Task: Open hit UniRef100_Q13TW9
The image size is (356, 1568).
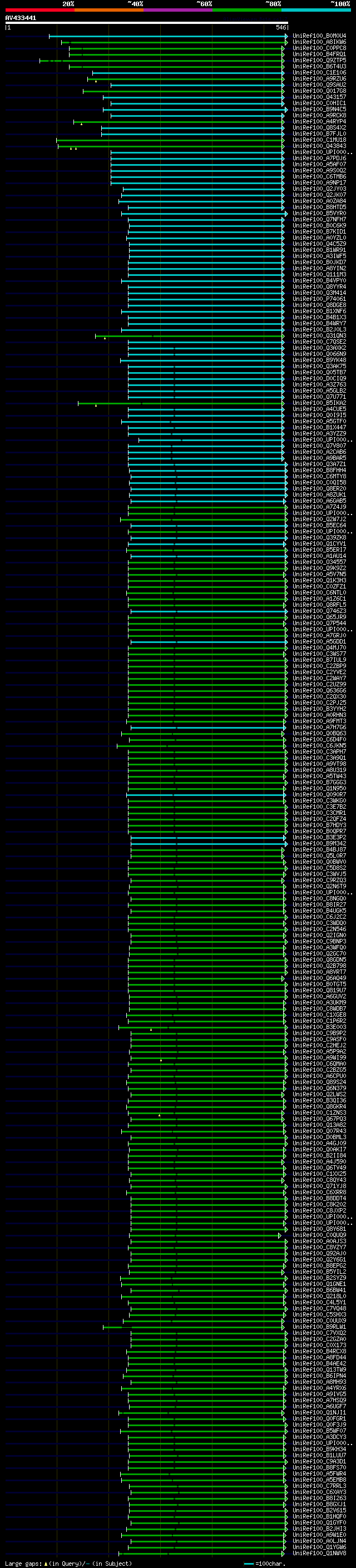Action: click(x=319, y=1369)
